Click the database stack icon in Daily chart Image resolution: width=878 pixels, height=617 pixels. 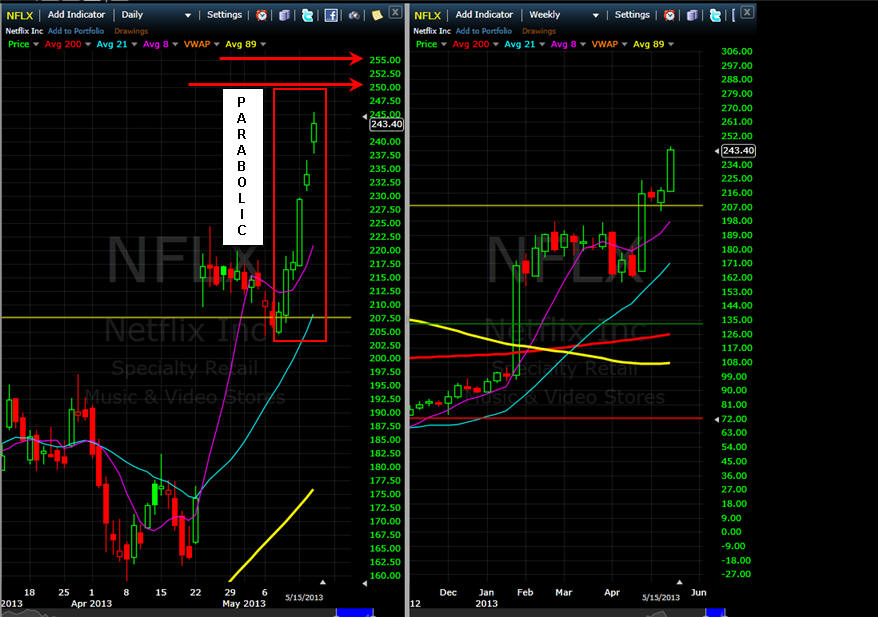click(284, 15)
